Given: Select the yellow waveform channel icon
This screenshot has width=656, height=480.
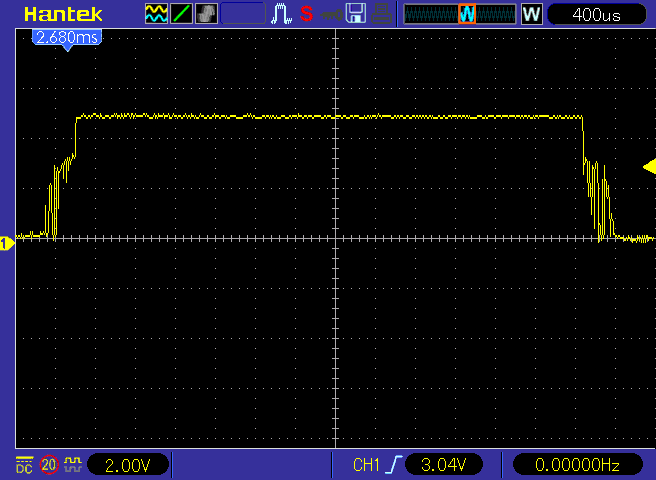Looking at the screenshot, I should (x=156, y=14).
